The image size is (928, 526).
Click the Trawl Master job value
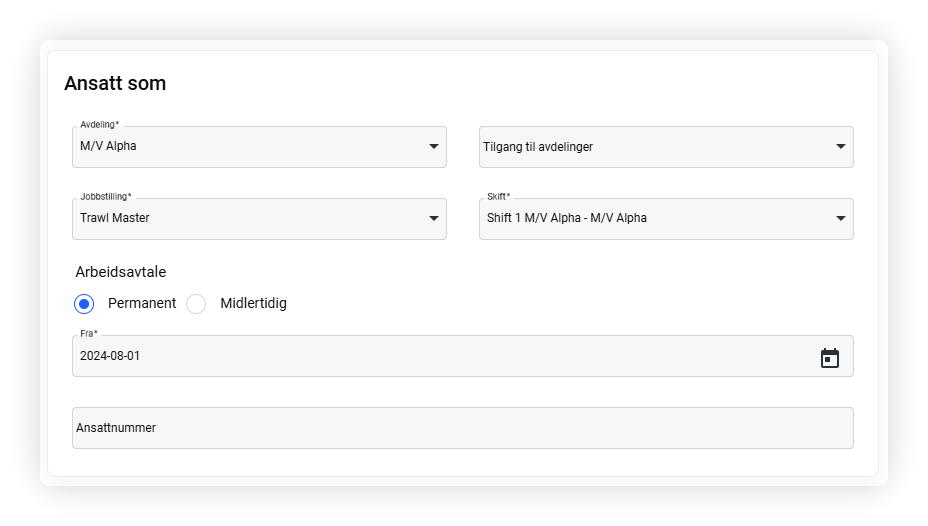coord(115,218)
